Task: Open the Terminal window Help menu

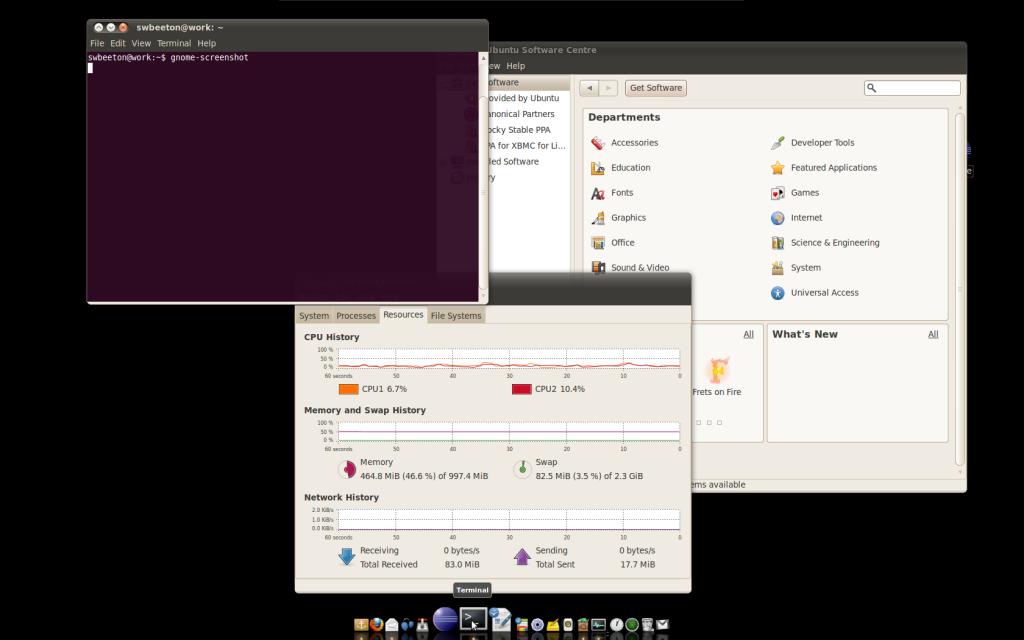Action: pos(206,43)
